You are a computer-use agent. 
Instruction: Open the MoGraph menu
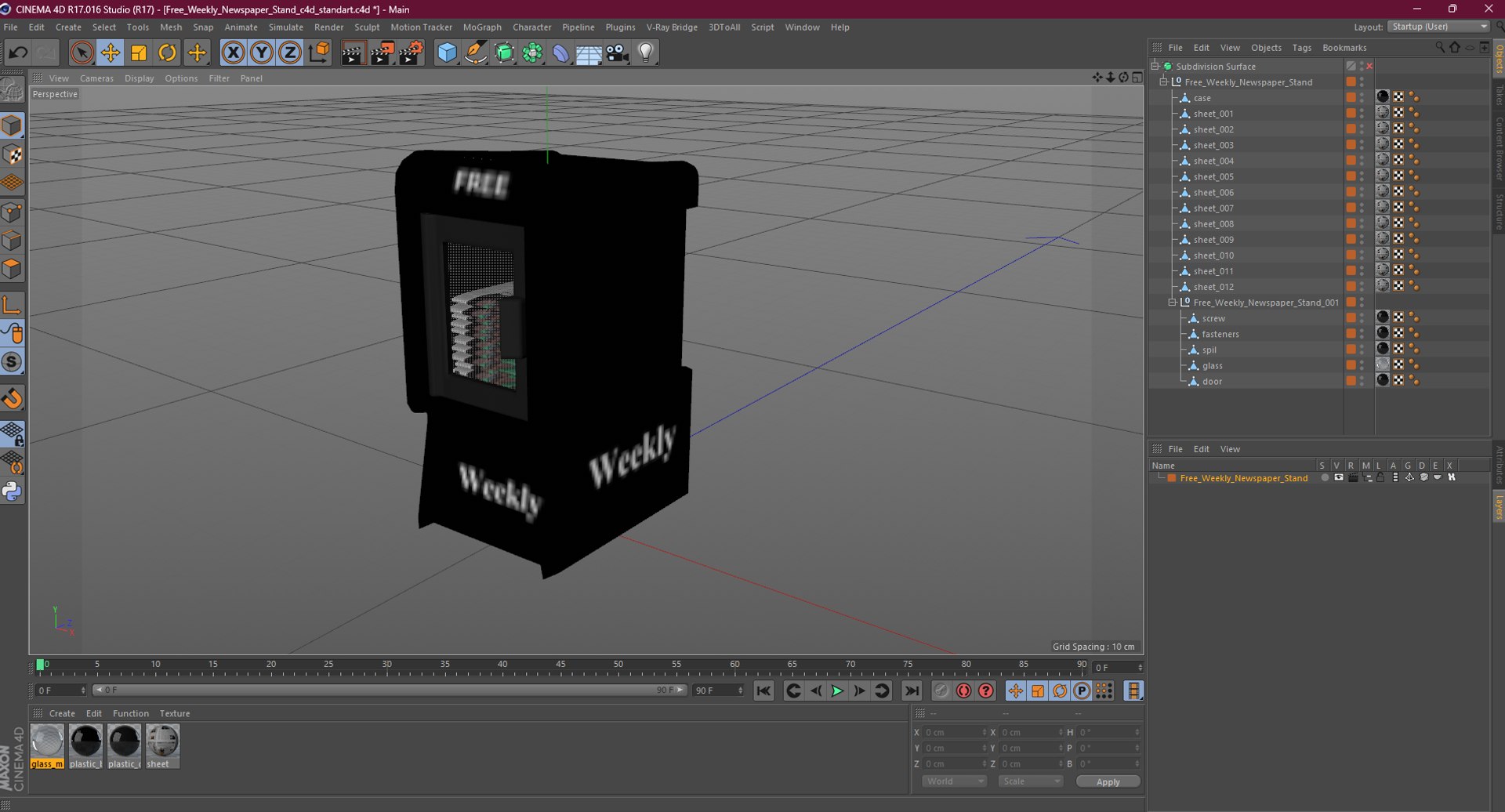(482, 27)
